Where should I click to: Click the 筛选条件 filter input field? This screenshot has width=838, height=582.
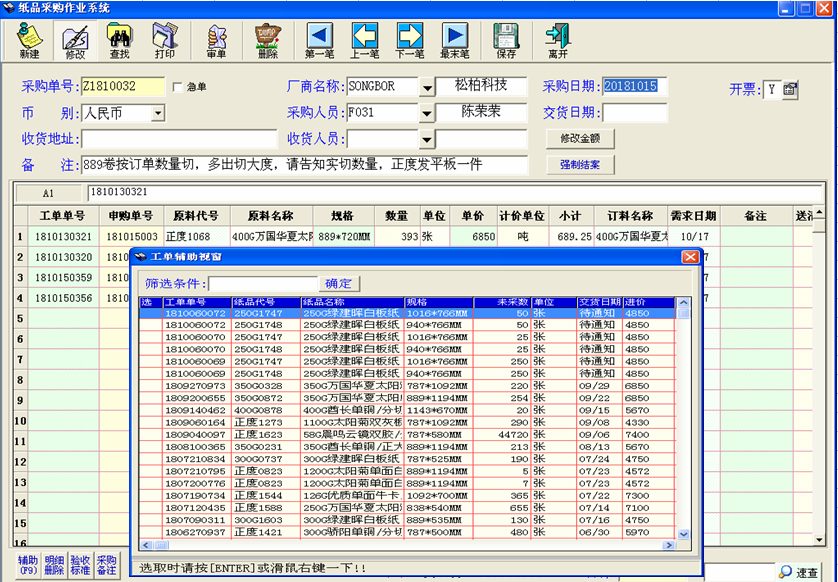[263, 284]
